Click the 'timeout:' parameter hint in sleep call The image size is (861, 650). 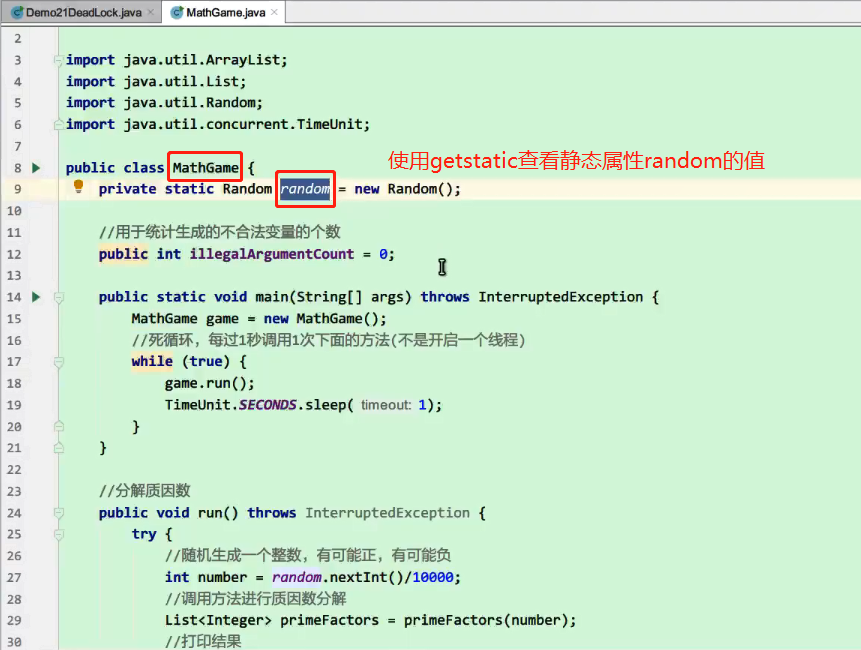click(386, 405)
